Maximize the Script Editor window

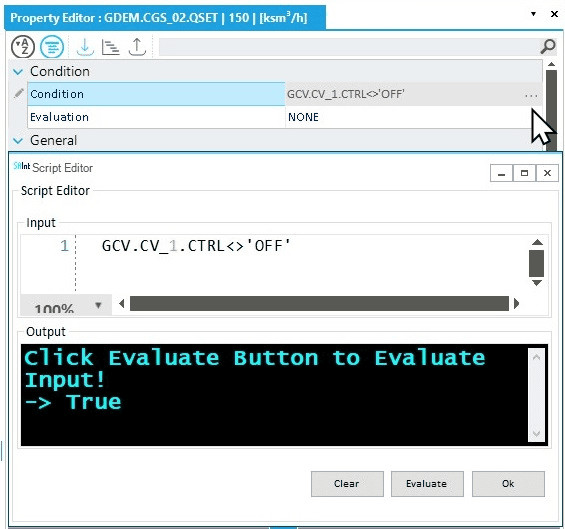click(524, 174)
